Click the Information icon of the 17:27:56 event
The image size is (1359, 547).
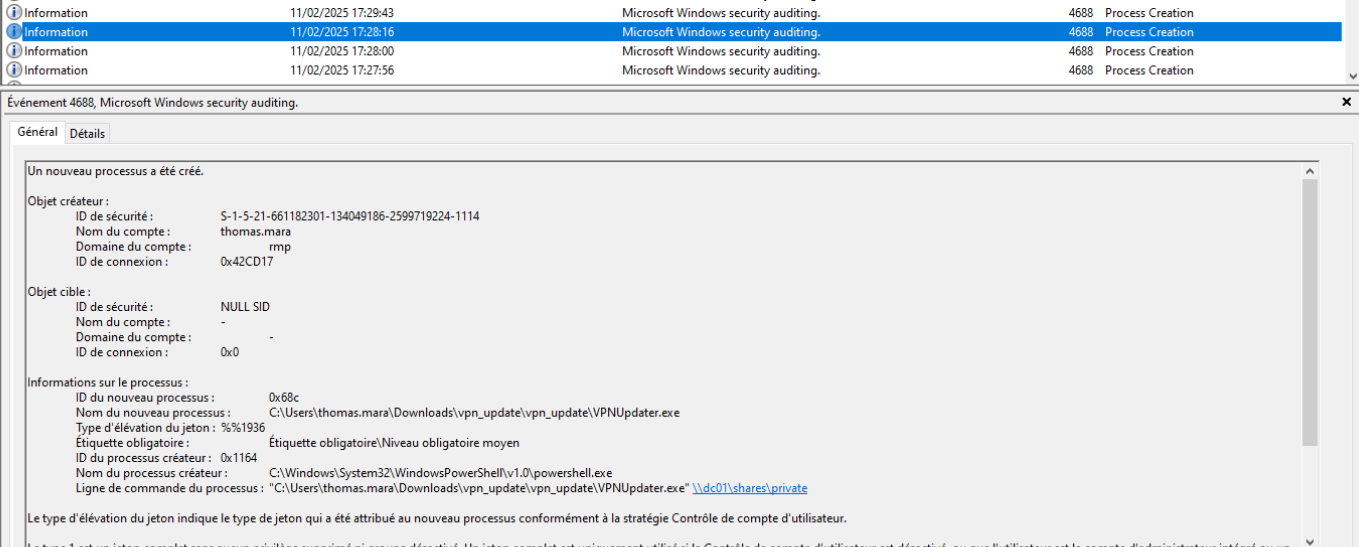[14, 70]
